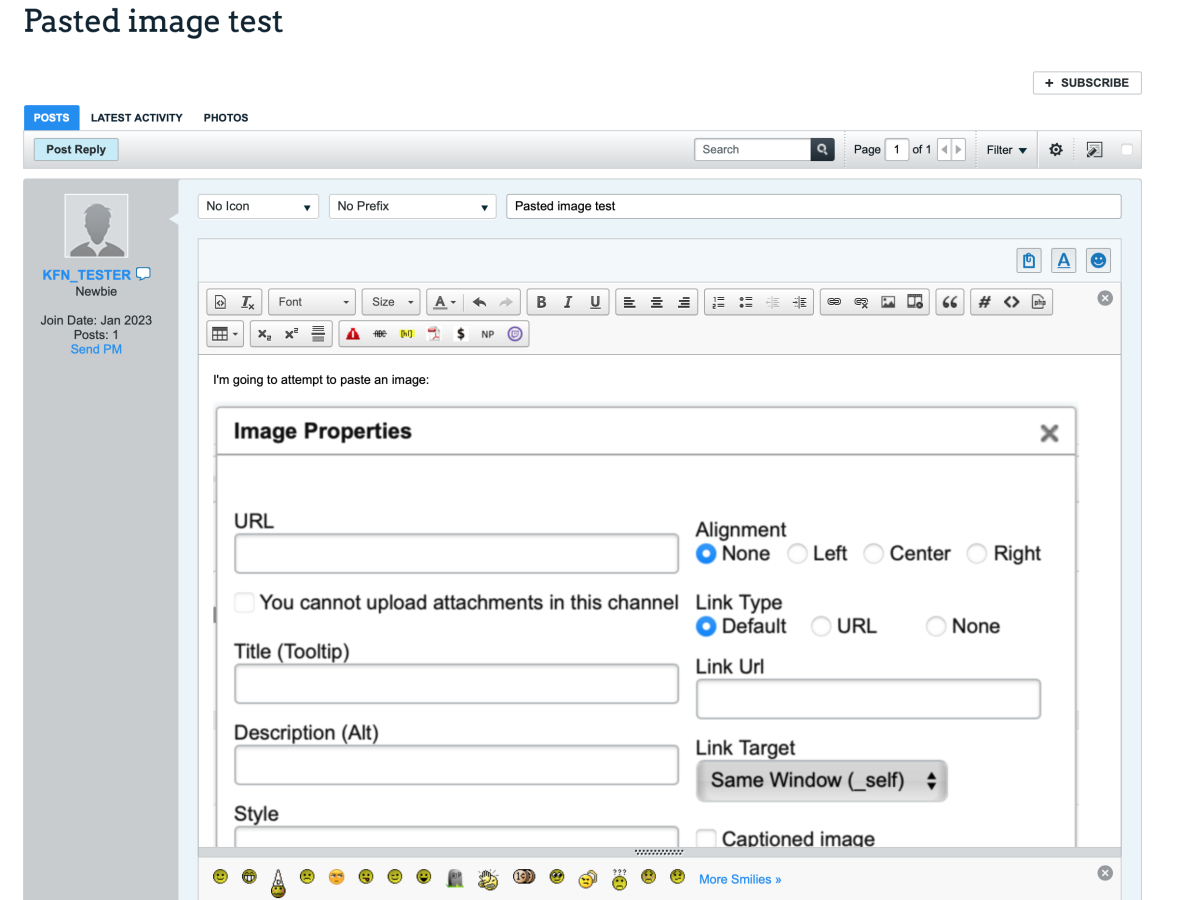Click the Insert Video icon

click(x=915, y=302)
